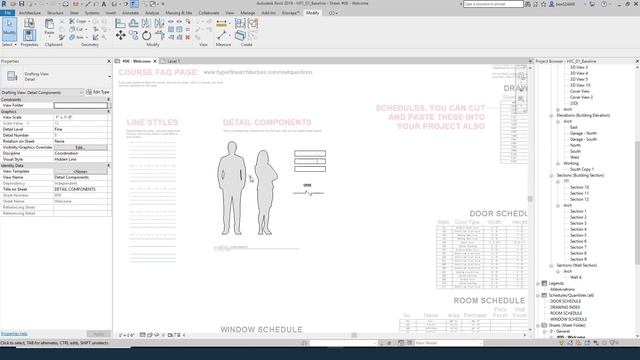Open the Drafting View type selector dropdown

pyautogui.click(x=109, y=76)
